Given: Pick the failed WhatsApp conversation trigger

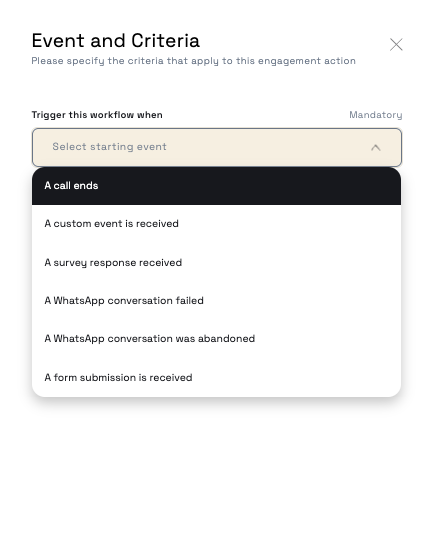Looking at the screenshot, I should (216, 301).
